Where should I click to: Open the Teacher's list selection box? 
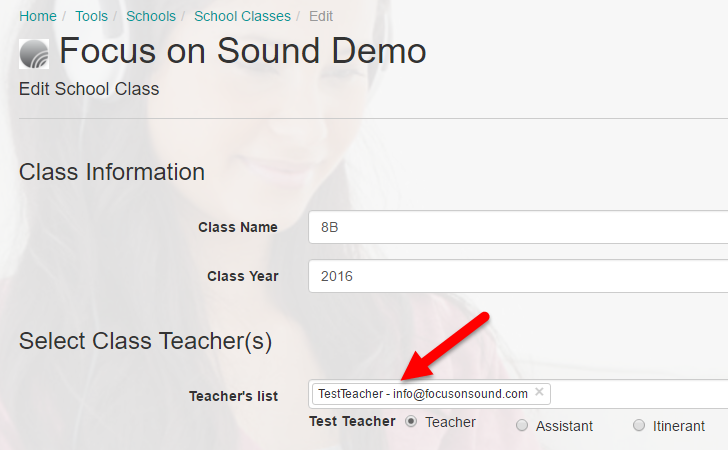pyautogui.click(x=518, y=394)
